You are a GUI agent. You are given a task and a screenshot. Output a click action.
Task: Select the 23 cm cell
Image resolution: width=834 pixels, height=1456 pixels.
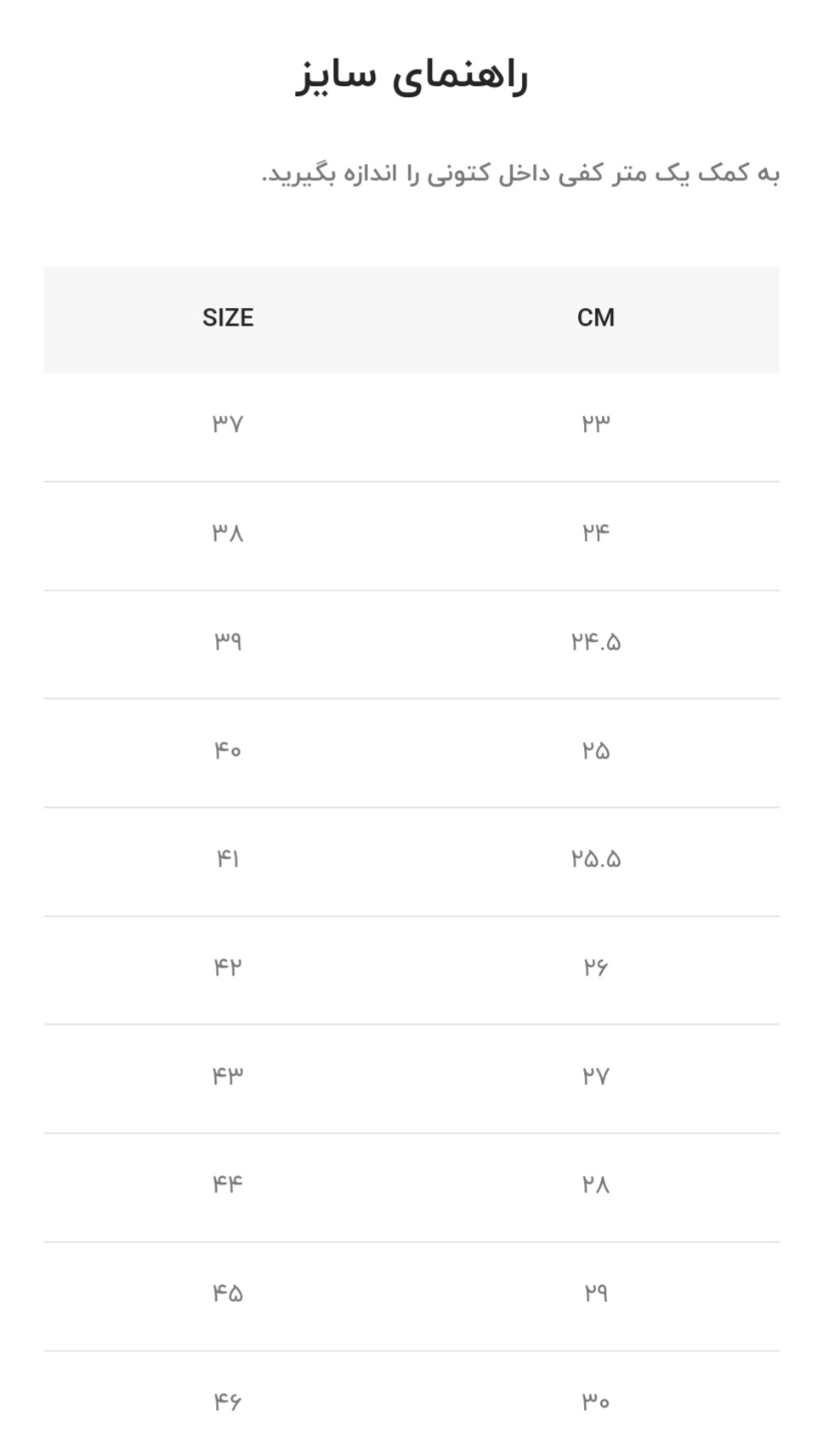coord(595,424)
